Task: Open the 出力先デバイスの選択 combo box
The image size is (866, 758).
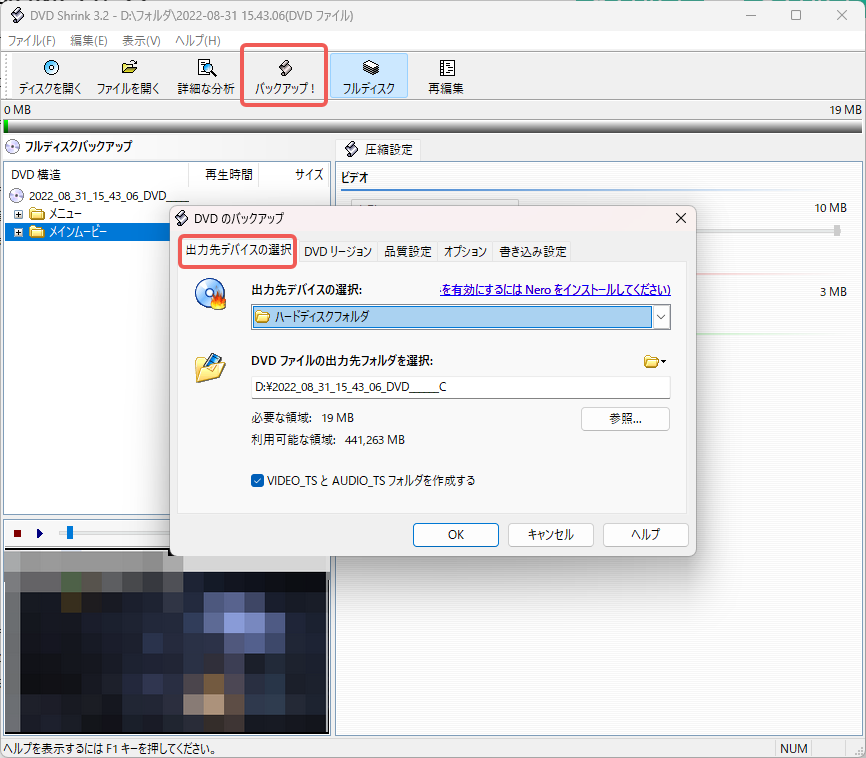Action: [x=659, y=316]
